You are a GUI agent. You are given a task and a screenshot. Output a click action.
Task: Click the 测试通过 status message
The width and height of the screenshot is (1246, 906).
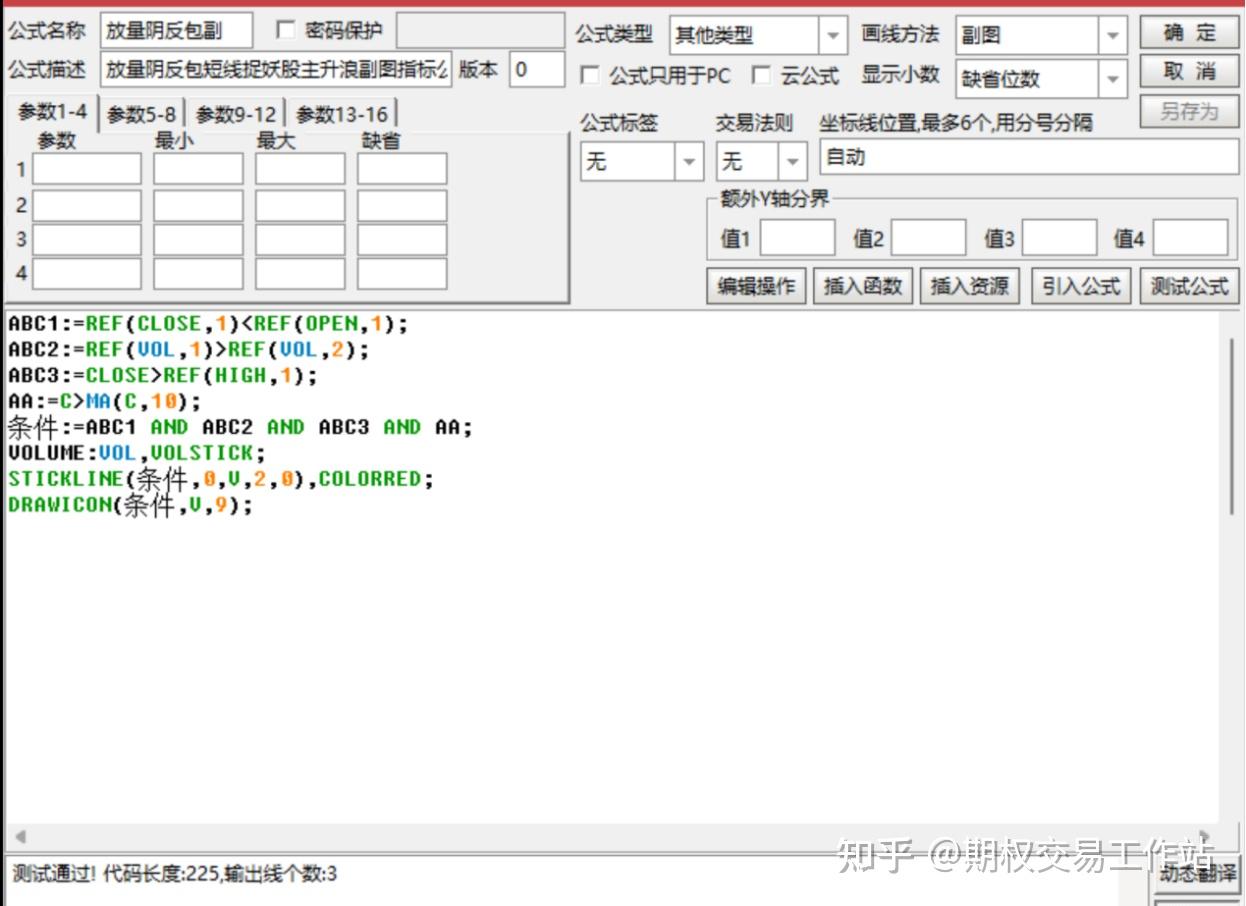(175, 874)
